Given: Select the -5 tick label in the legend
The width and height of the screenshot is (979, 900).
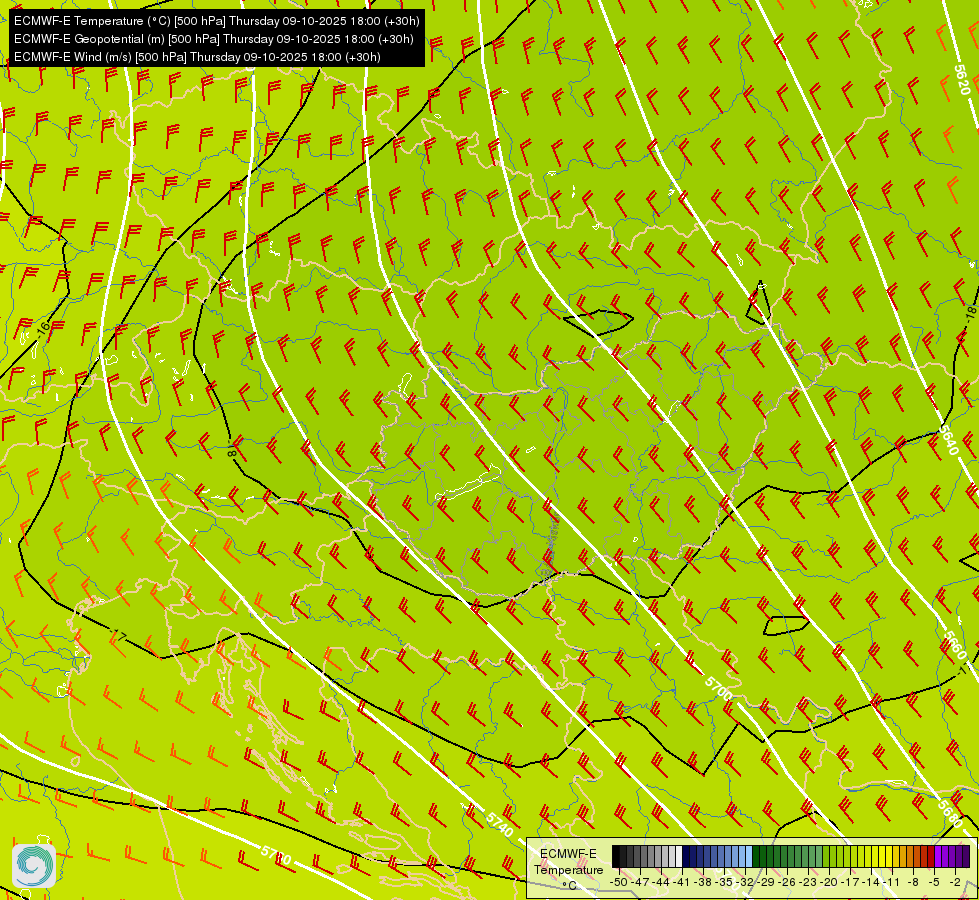Looking at the screenshot, I should 934,883.
